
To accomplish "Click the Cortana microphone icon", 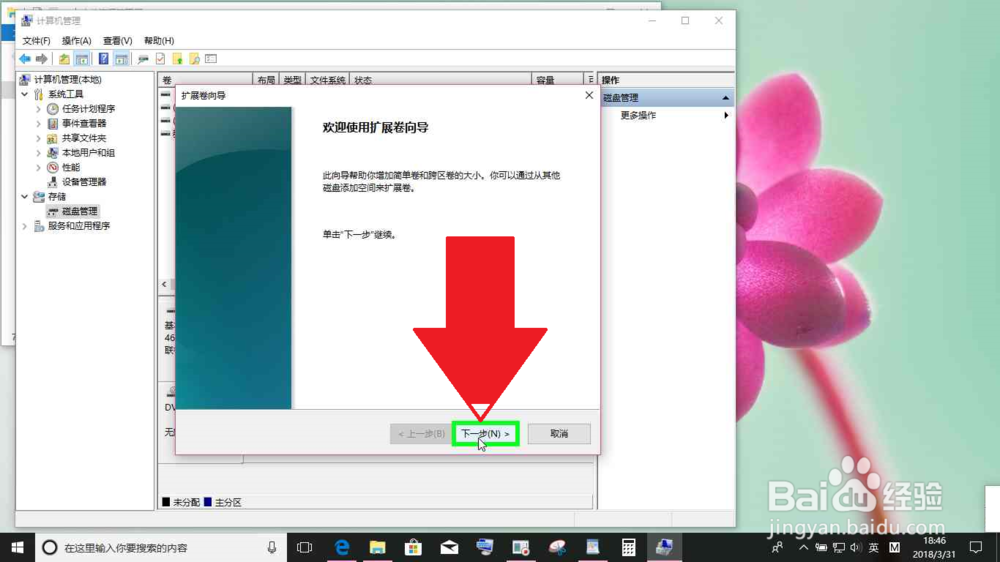I will tap(272, 547).
